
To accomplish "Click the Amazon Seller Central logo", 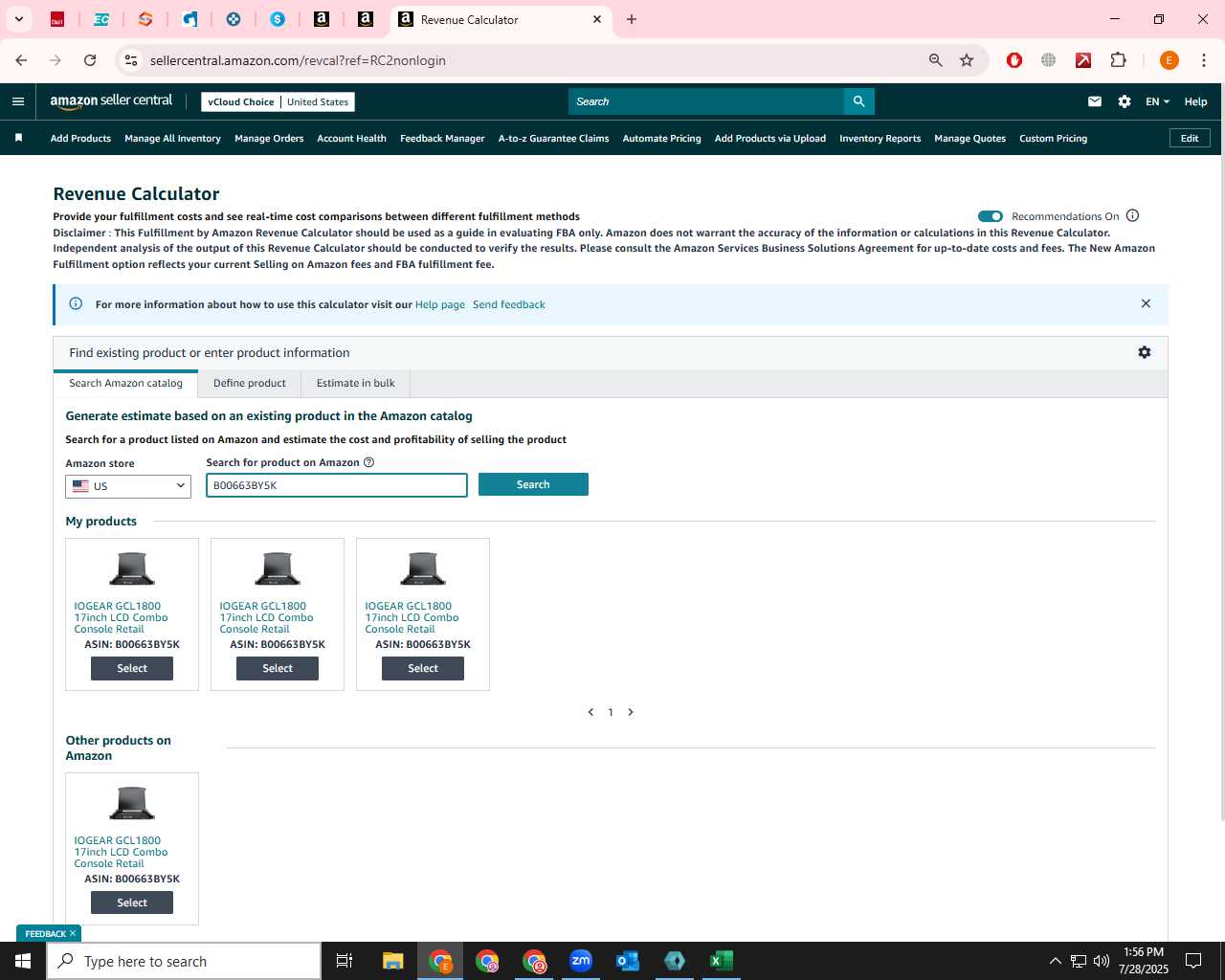I will tap(111, 100).
